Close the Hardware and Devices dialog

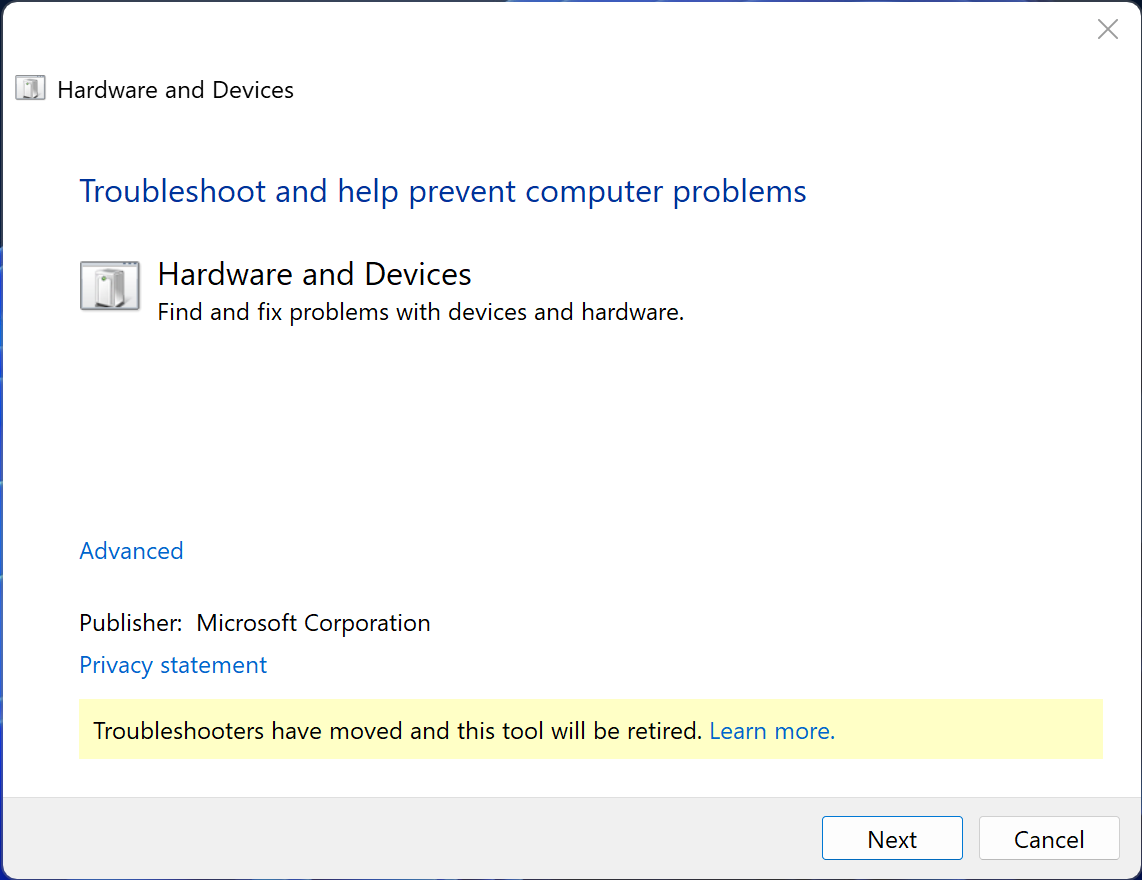pyautogui.click(x=1107, y=29)
